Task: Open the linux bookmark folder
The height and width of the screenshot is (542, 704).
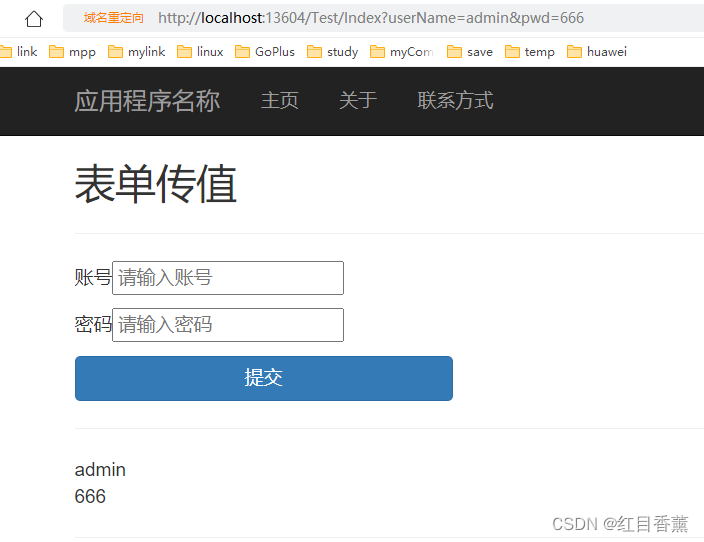Action: pyautogui.click(x=200, y=52)
